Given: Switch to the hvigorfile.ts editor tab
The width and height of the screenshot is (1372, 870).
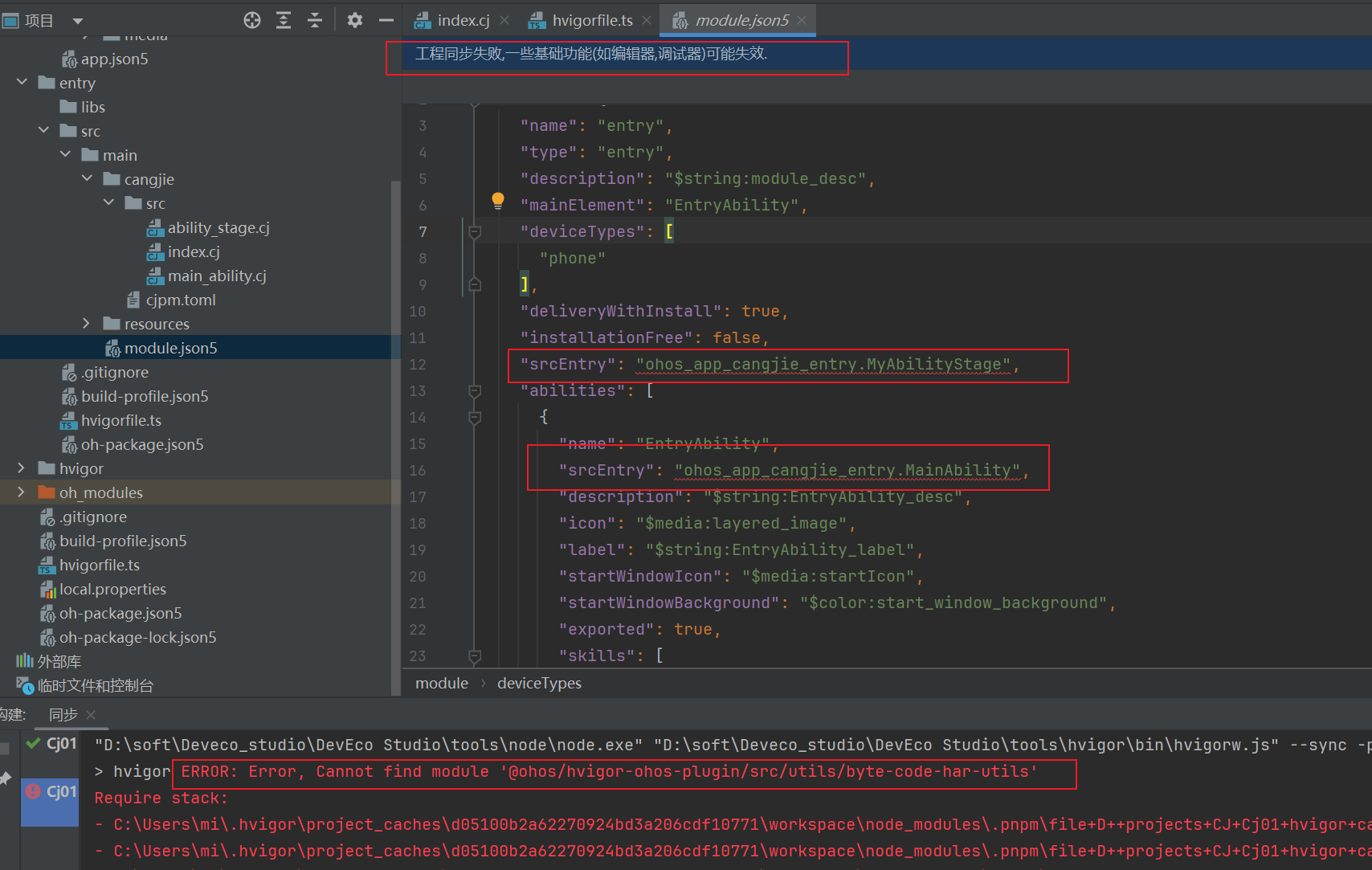Looking at the screenshot, I should tap(592, 21).
